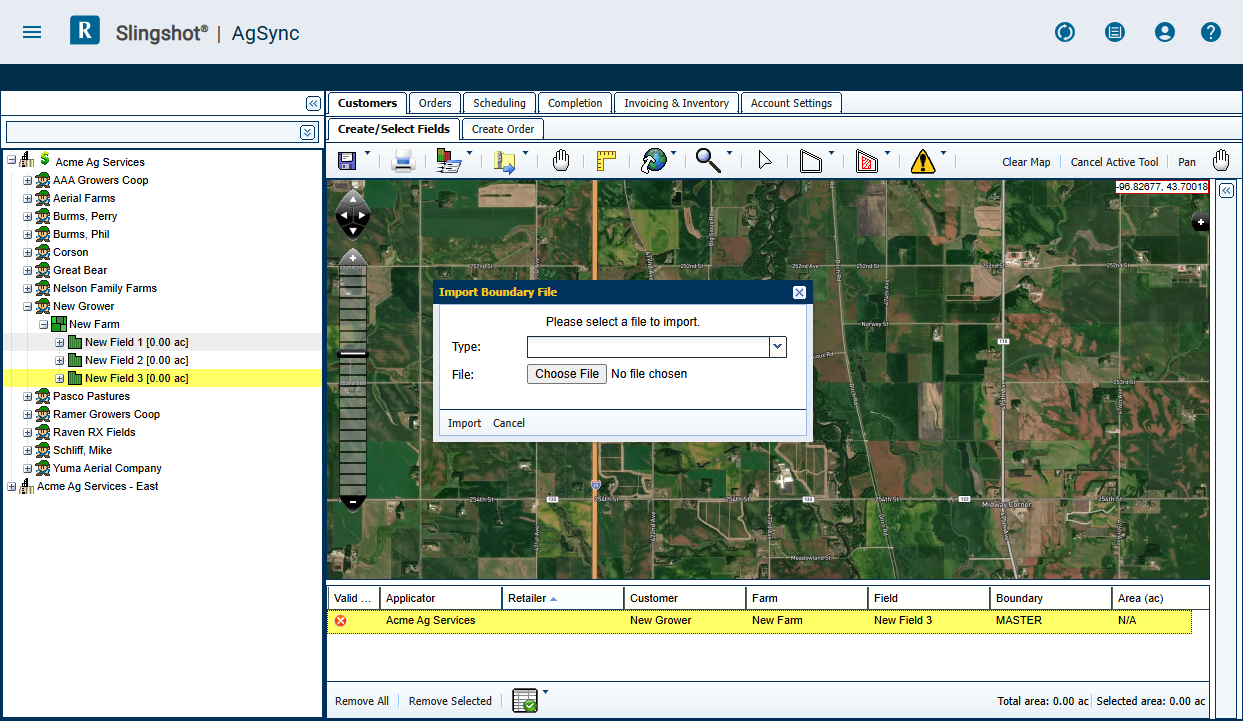Open the list icon in the header
1245x722 pixels.
pos(1115,32)
